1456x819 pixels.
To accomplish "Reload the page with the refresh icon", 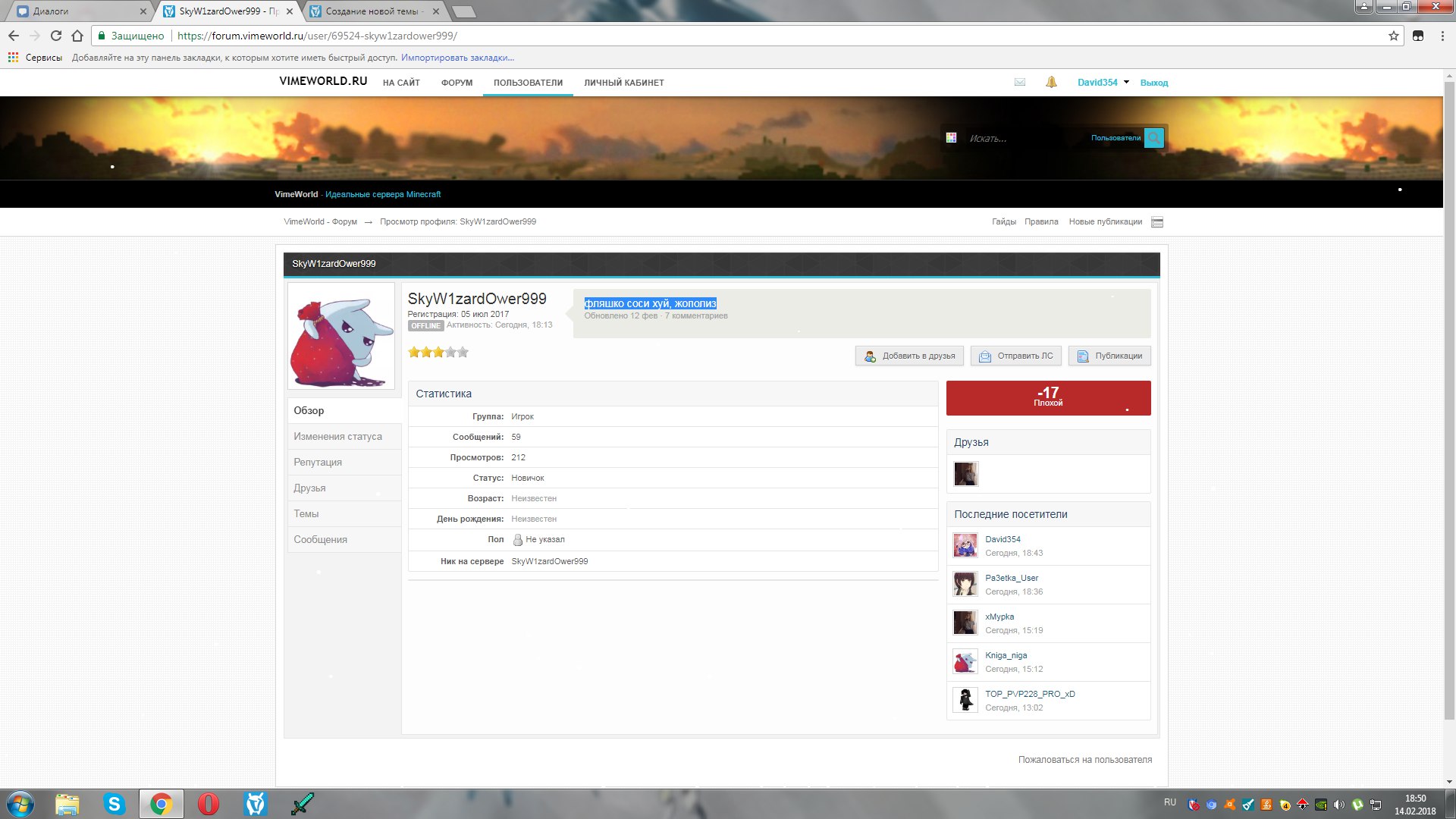I will (56, 36).
